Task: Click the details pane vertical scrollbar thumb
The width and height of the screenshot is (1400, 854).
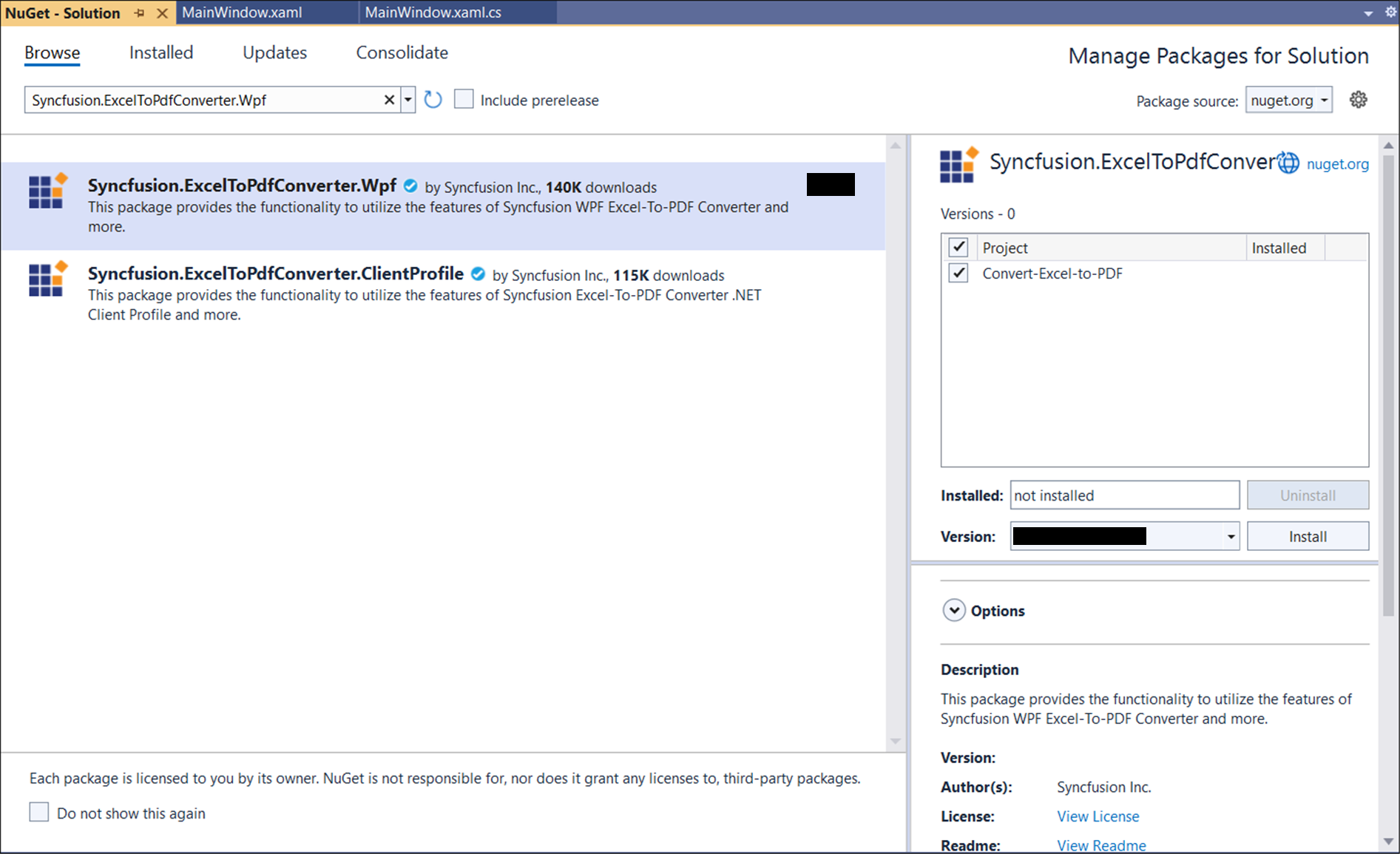Action: (1388, 384)
